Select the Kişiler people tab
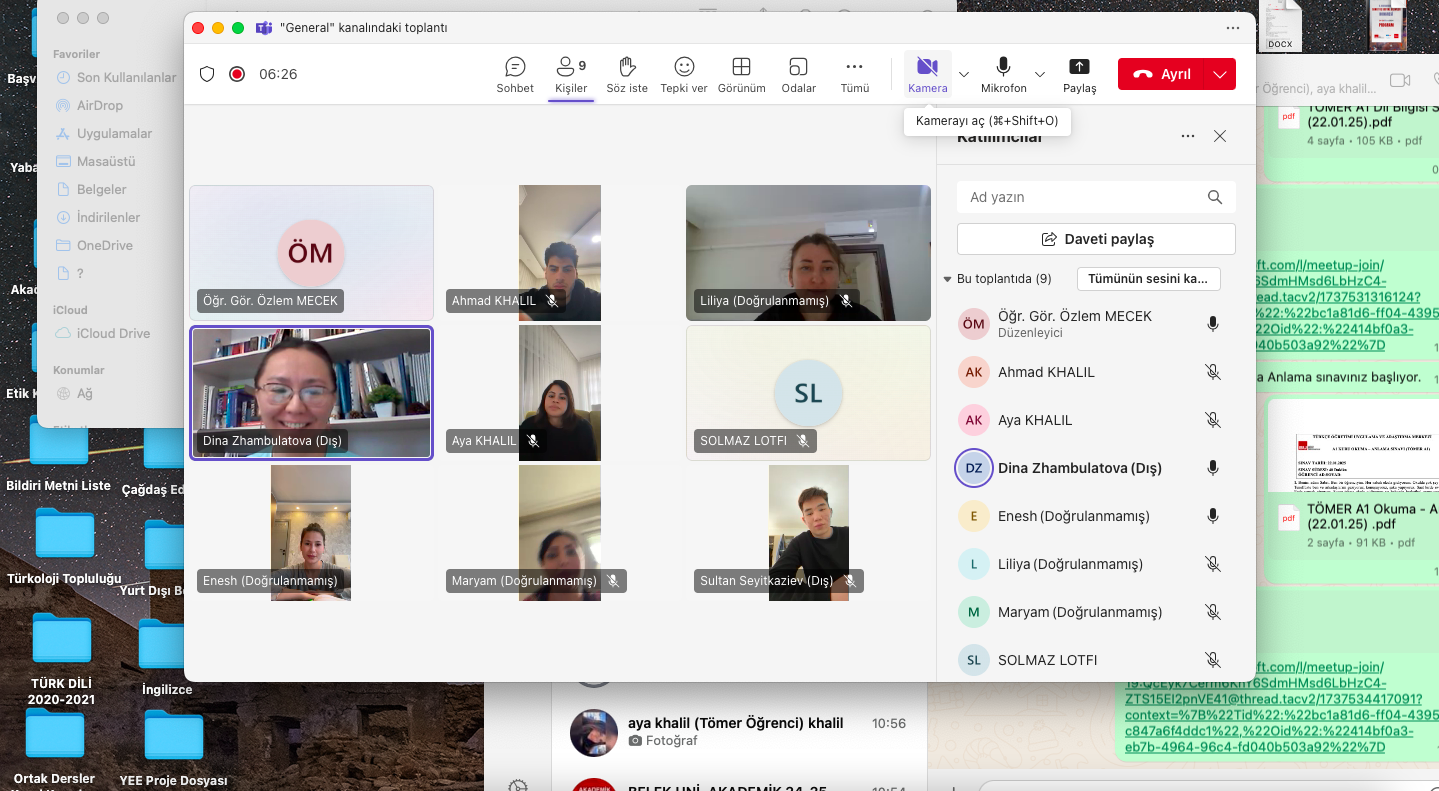The height and width of the screenshot is (791, 1439). pyautogui.click(x=570, y=74)
